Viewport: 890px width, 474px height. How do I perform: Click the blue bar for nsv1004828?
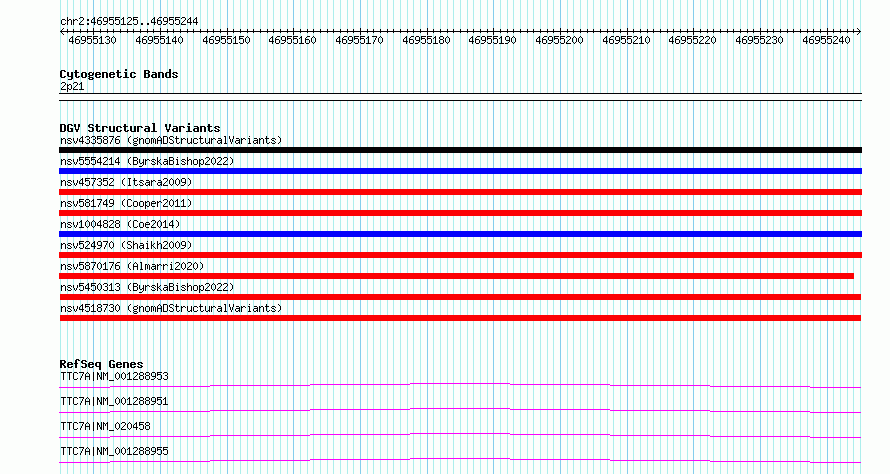(x=460, y=234)
